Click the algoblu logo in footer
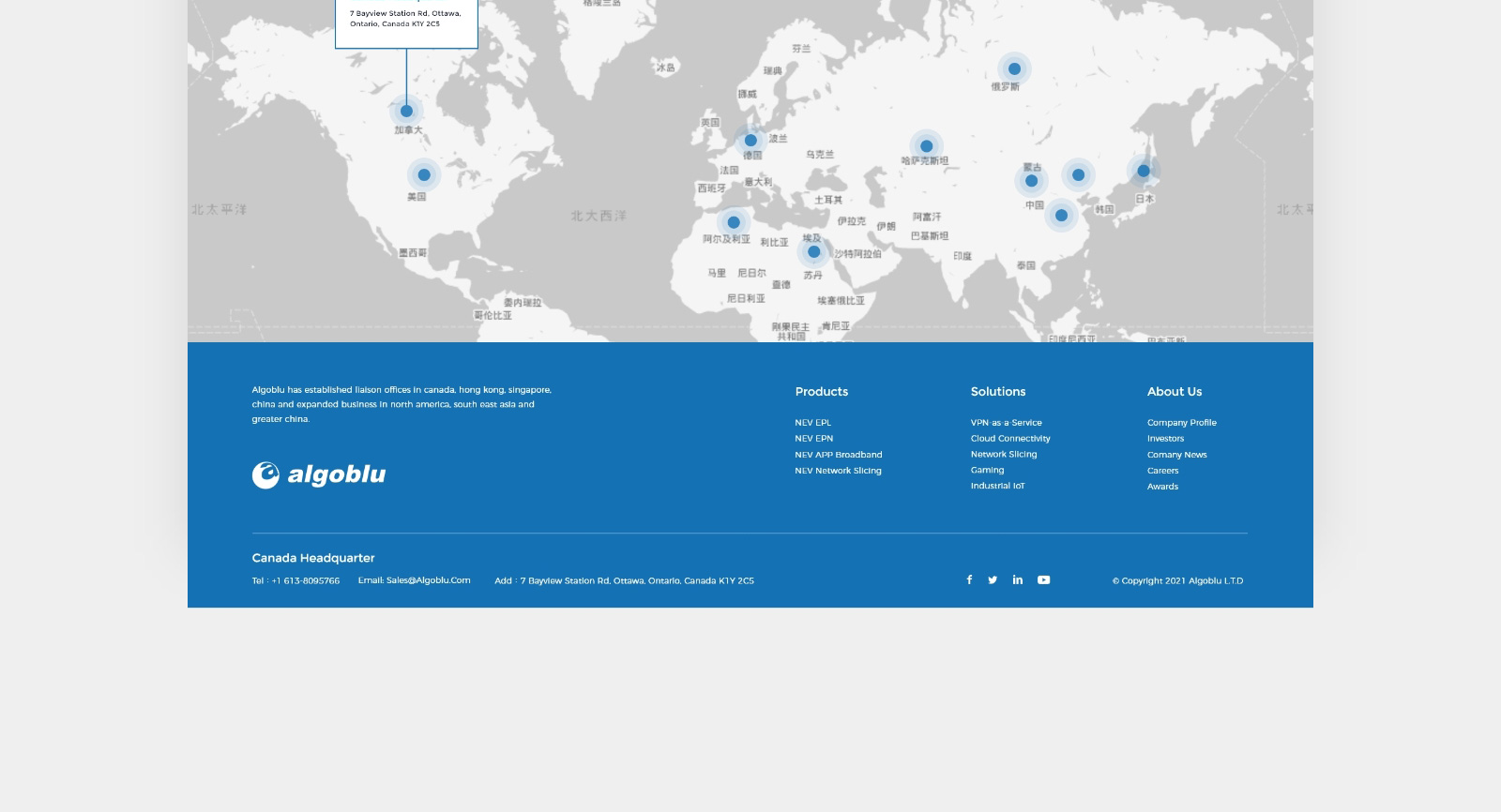The height and width of the screenshot is (812, 1501). pyautogui.click(x=319, y=475)
